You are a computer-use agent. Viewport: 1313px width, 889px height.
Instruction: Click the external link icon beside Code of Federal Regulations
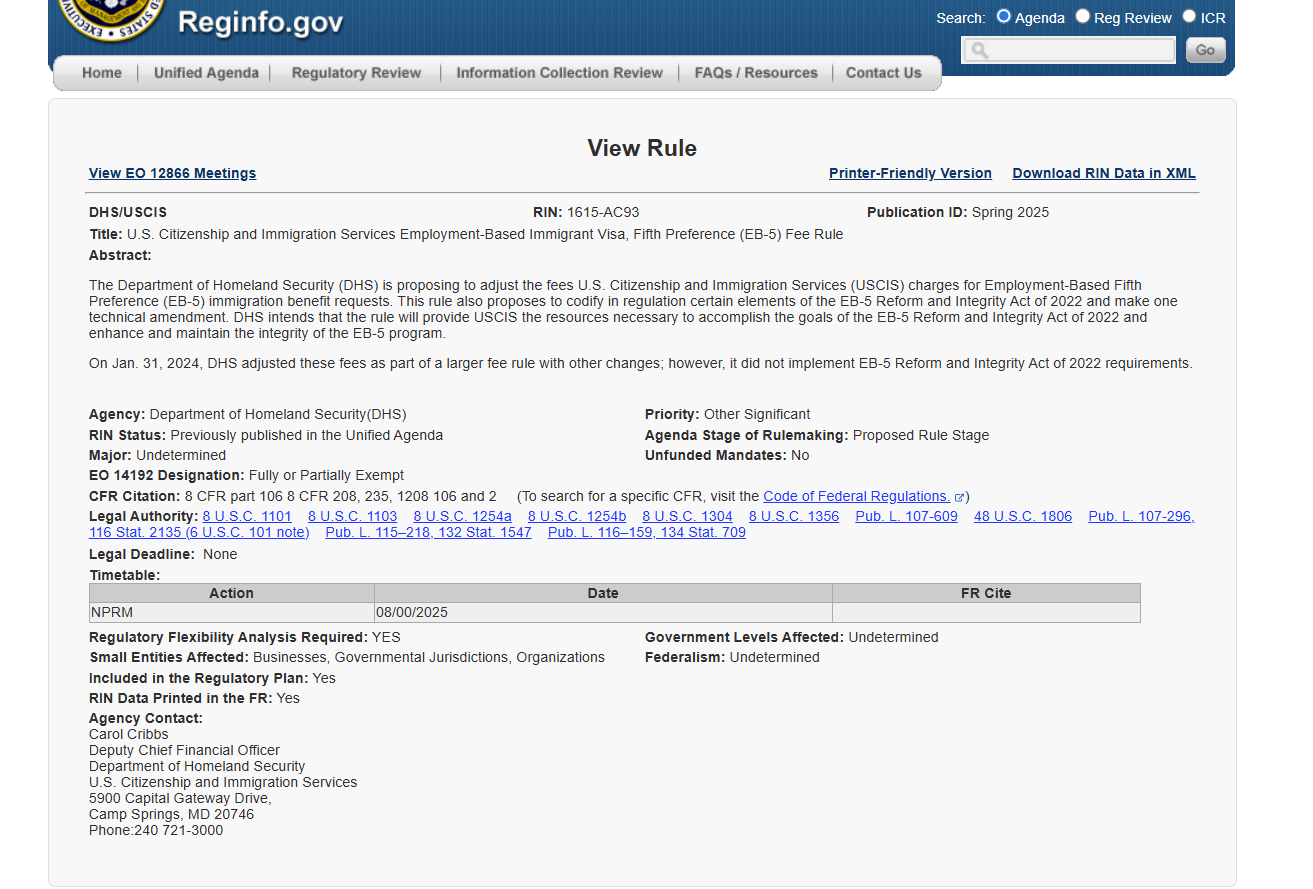[959, 497]
